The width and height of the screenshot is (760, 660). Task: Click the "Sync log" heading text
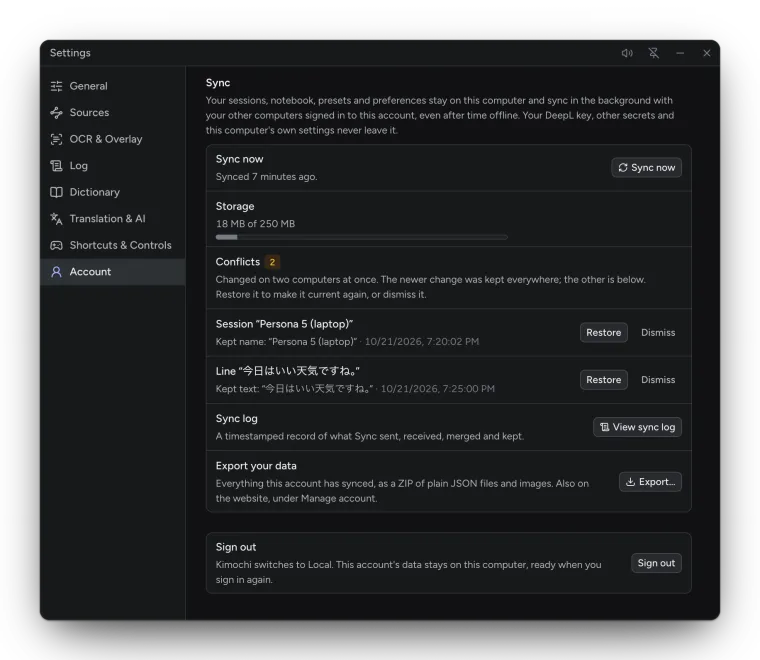[237, 419]
